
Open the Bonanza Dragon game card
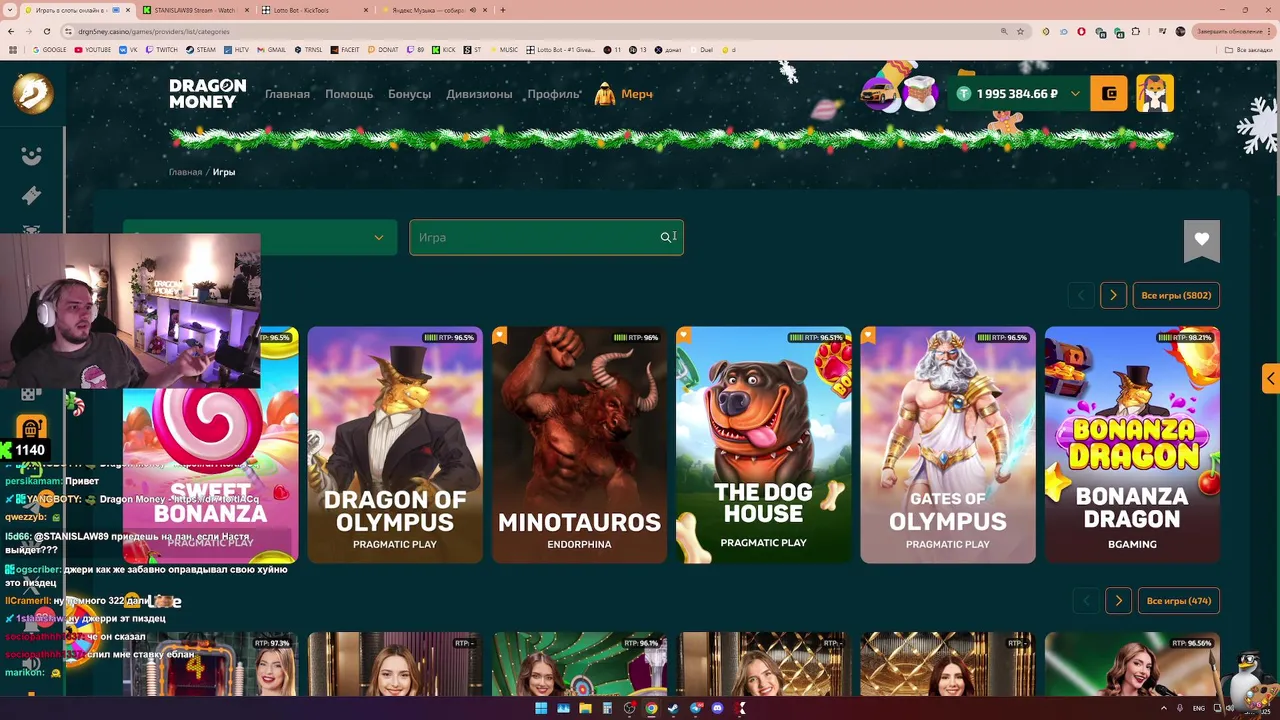[x=1132, y=445]
